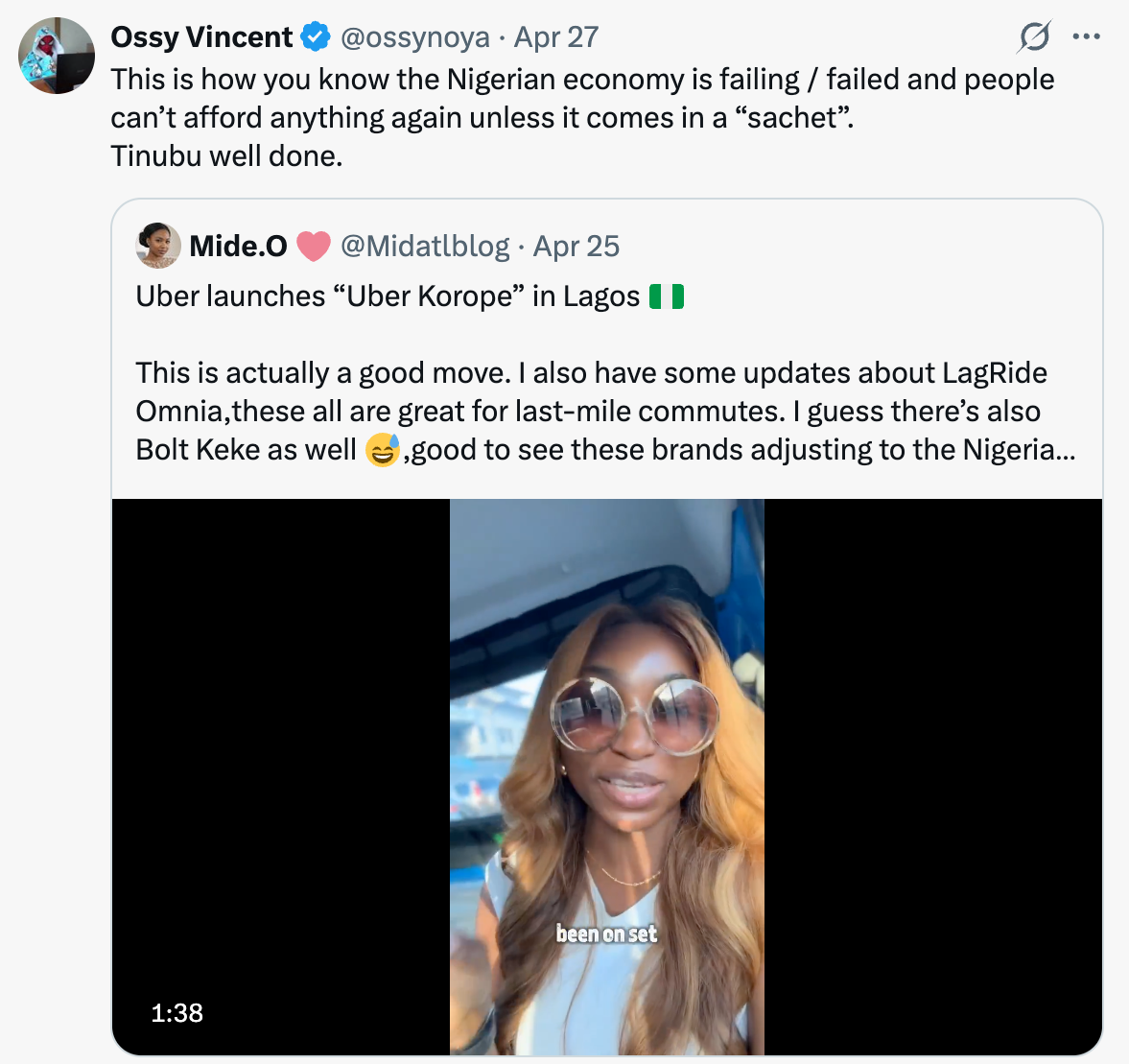Viewport: 1129px width, 1064px height.
Task: Open the three-dot More menu
Action: point(1087,37)
